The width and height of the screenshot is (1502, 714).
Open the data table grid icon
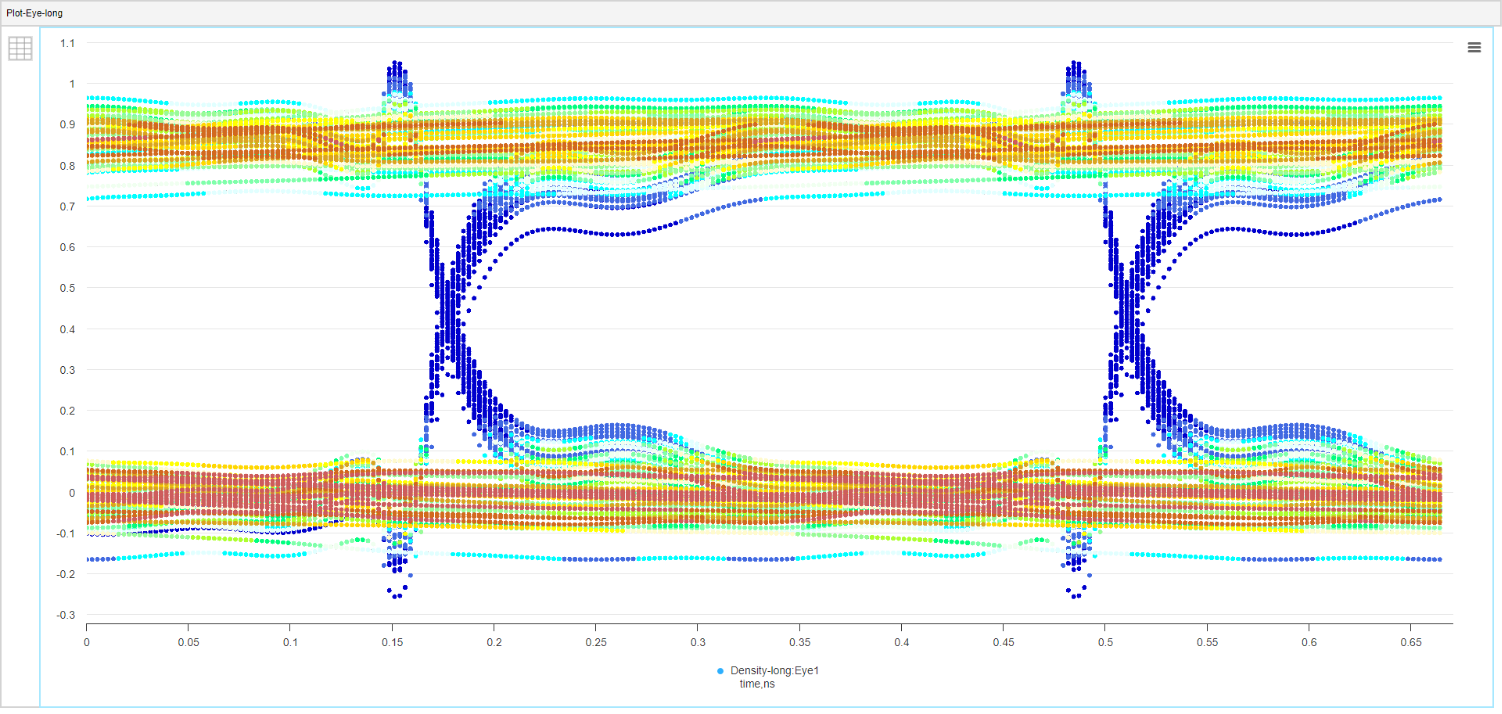21,48
